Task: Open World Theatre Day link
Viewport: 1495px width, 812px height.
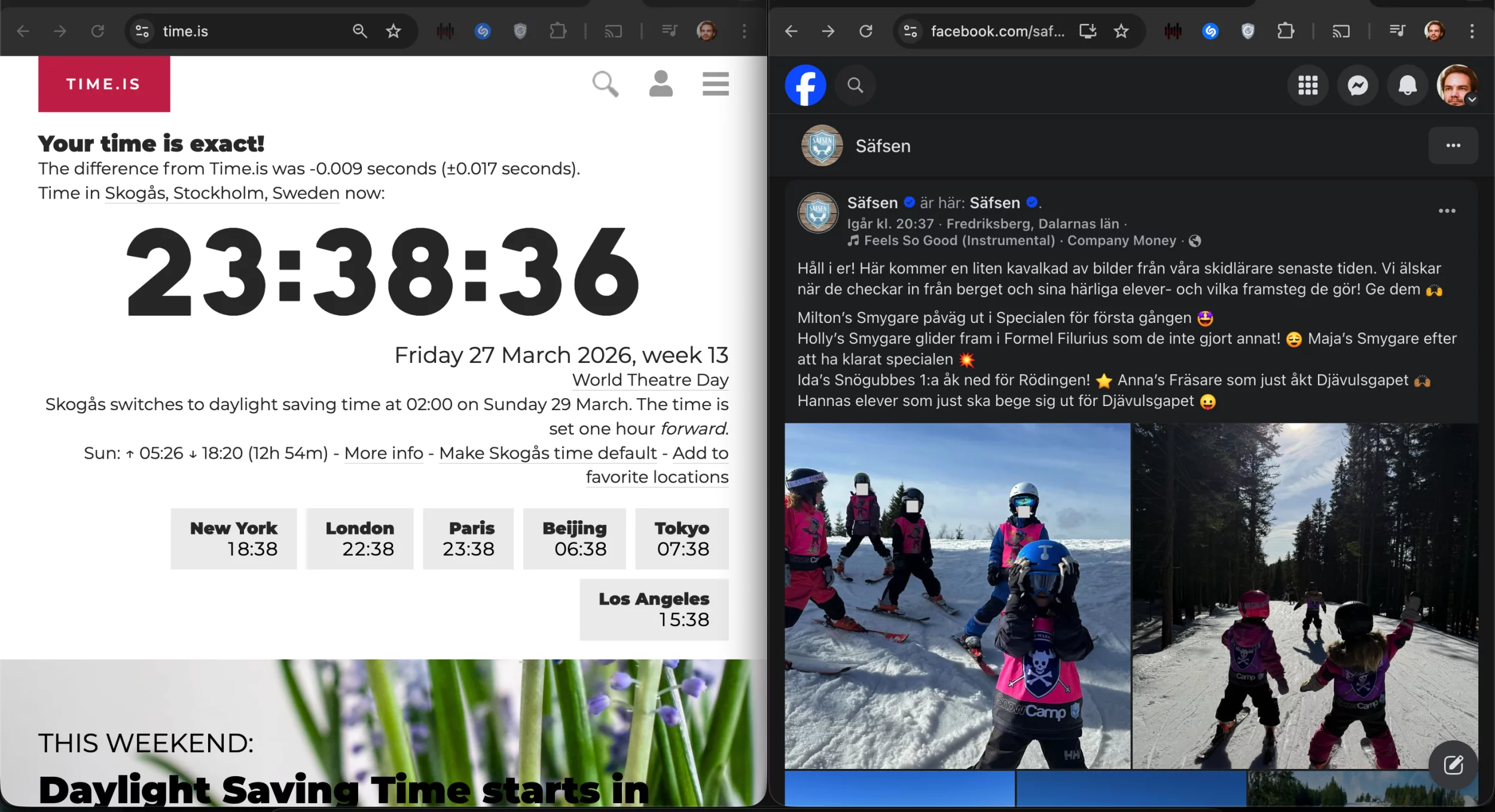Action: click(650, 380)
